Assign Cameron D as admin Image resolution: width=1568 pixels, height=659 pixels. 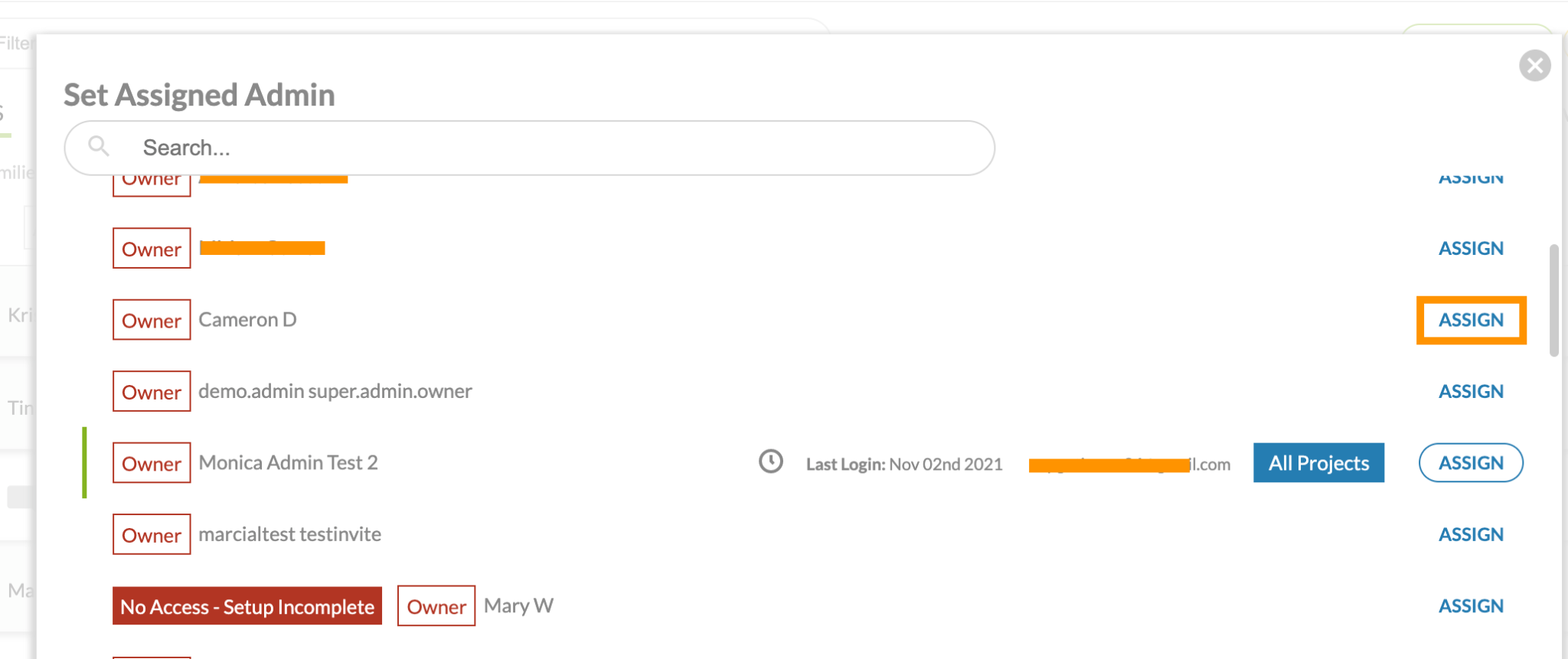point(1471,320)
